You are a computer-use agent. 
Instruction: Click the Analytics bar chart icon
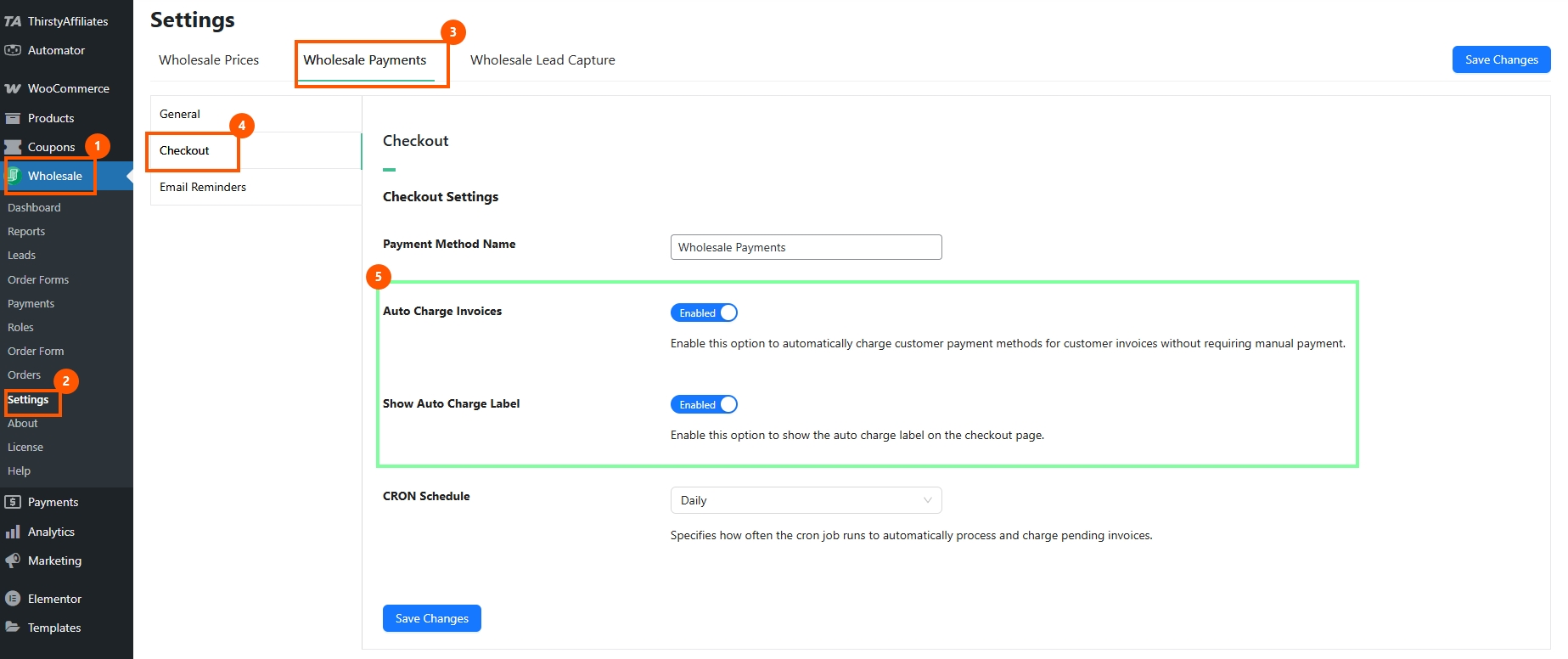tap(13, 532)
